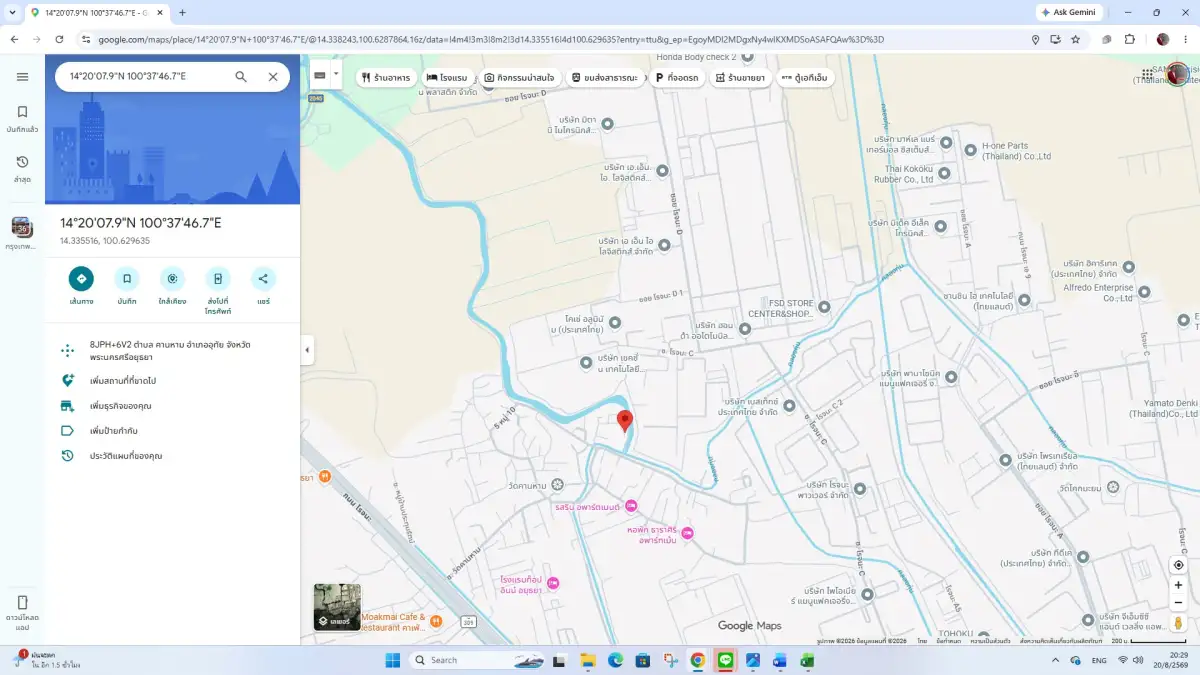The width and height of the screenshot is (1200, 675).
Task: Click the Yamato Denki (Thailand) label
Action: 1163,408
